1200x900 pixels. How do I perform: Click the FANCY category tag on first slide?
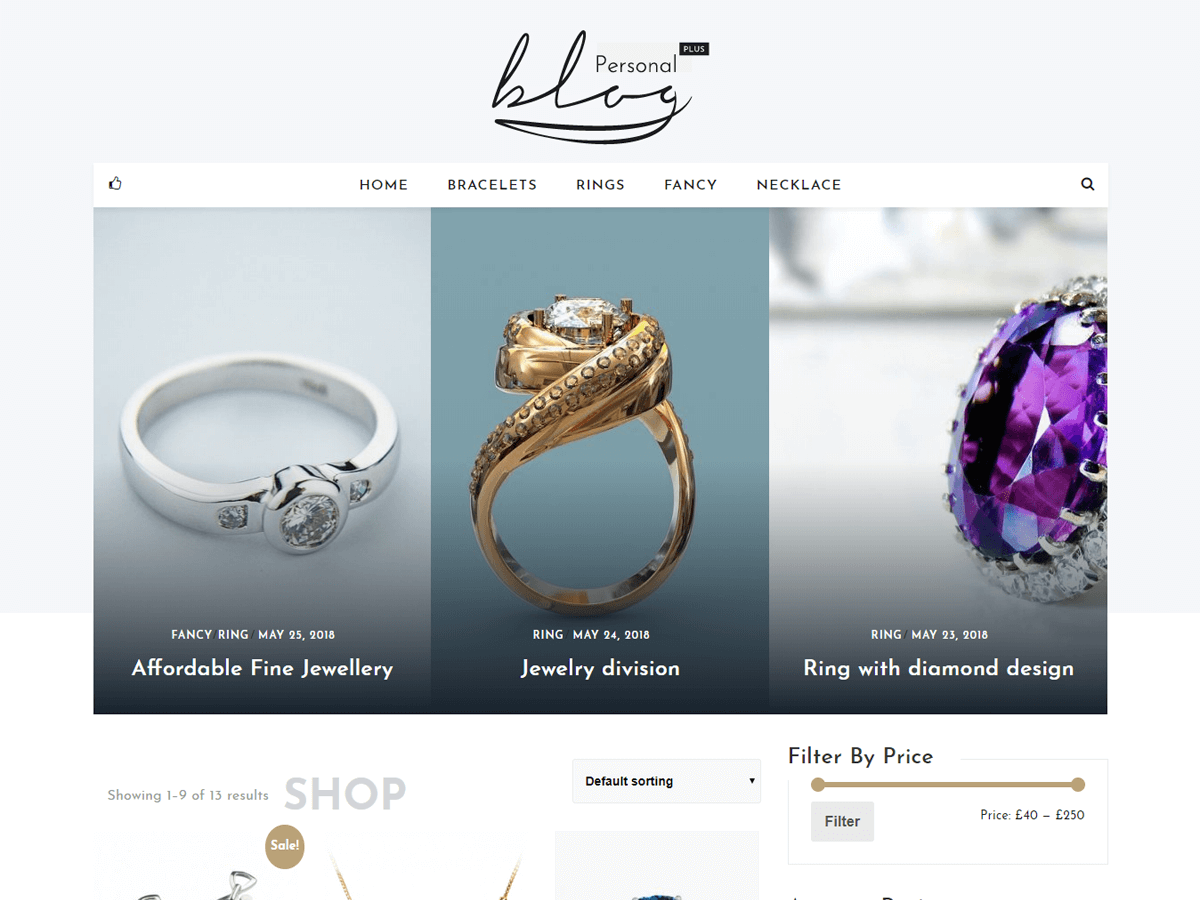pos(191,635)
